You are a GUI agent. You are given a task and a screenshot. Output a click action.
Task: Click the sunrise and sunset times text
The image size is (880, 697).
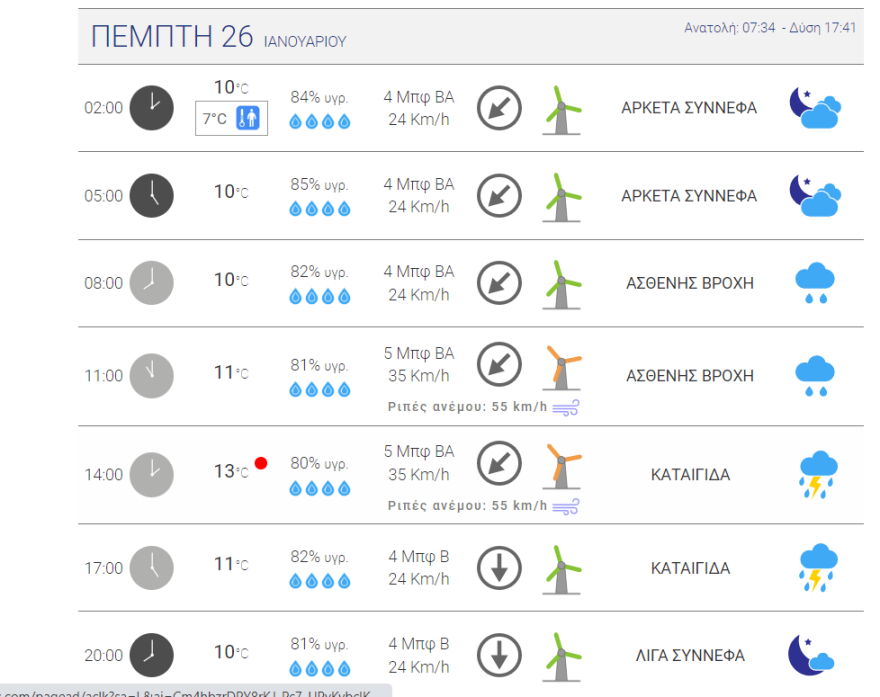[x=769, y=28]
